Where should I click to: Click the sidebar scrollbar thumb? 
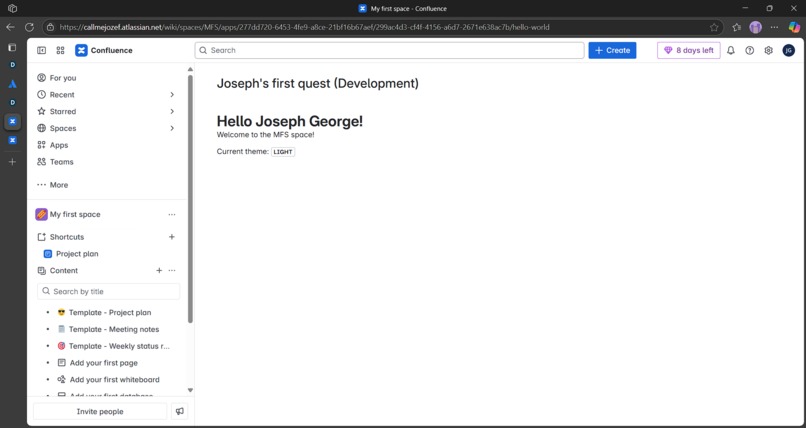click(x=190, y=198)
